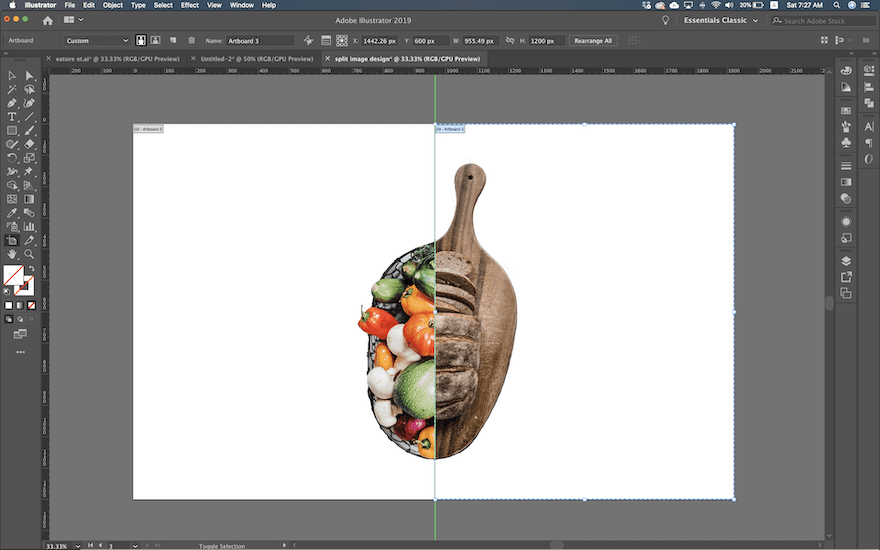880x550 pixels.
Task: Click the artboard Name input field
Action: click(x=260, y=41)
